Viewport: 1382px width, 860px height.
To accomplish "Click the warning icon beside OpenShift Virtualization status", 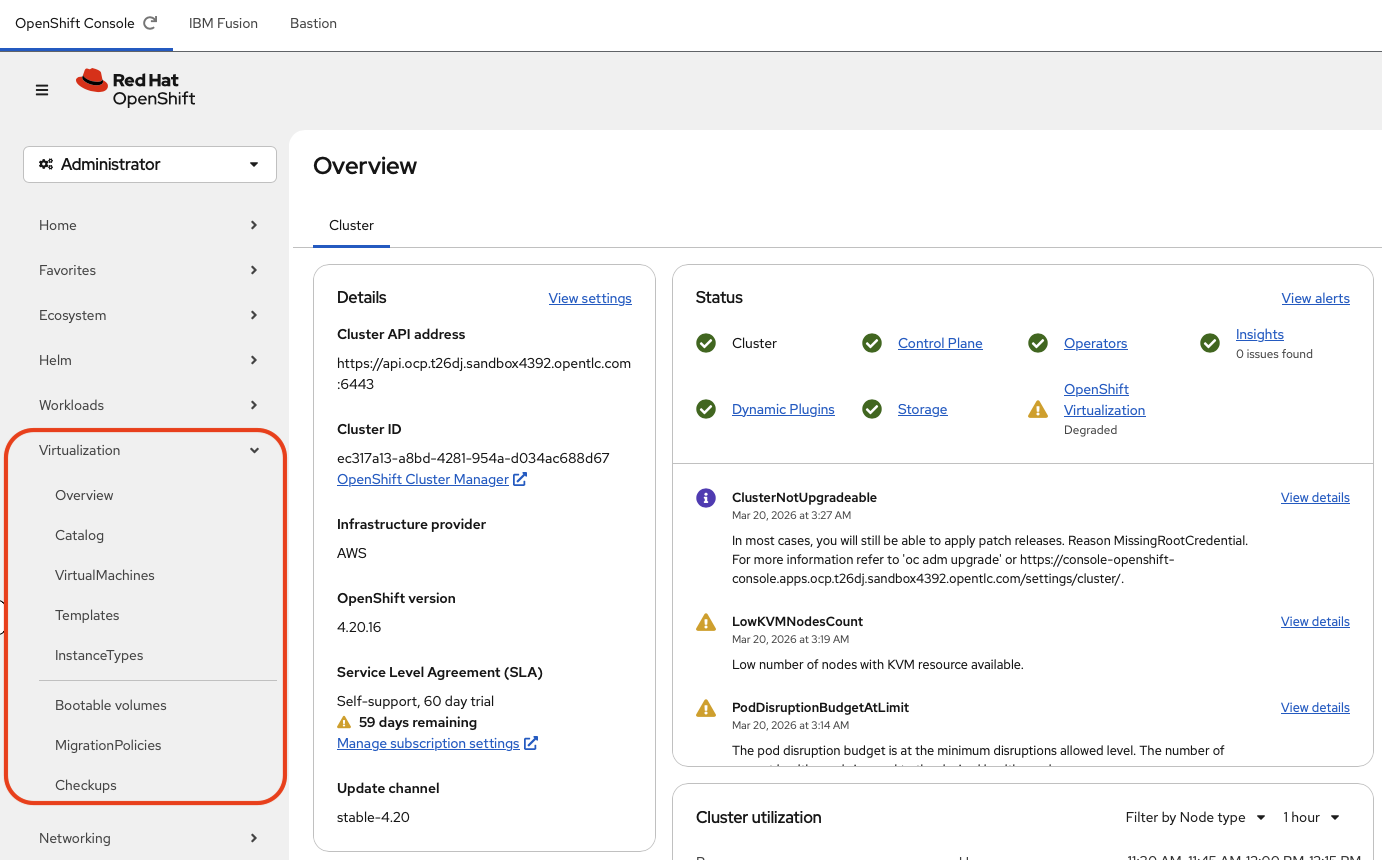I will coord(1038,409).
